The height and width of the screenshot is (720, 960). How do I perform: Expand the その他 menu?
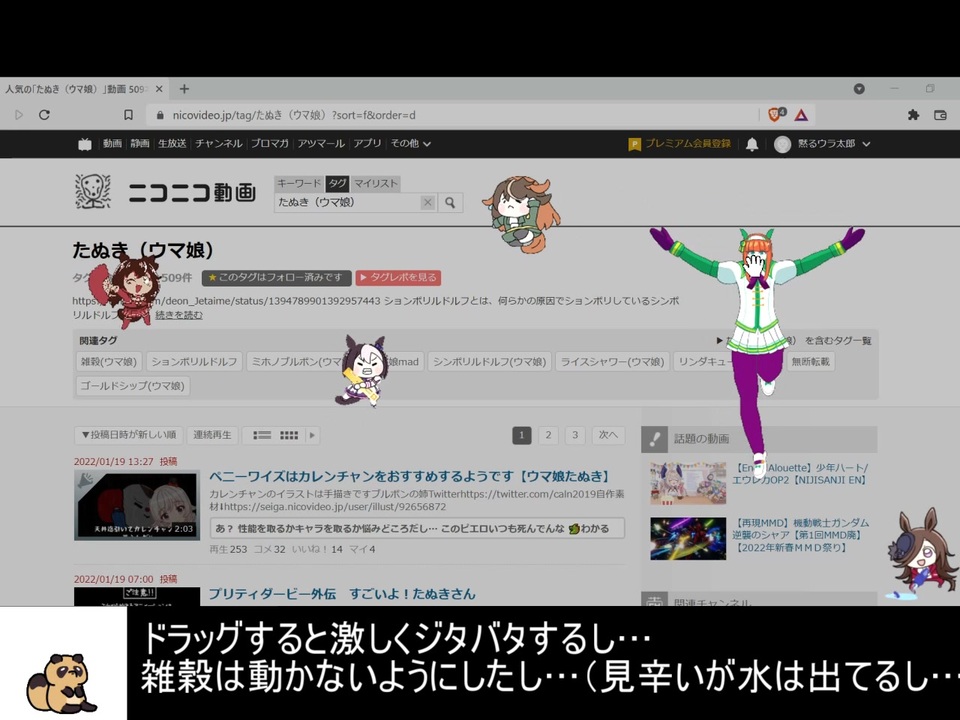coord(411,144)
